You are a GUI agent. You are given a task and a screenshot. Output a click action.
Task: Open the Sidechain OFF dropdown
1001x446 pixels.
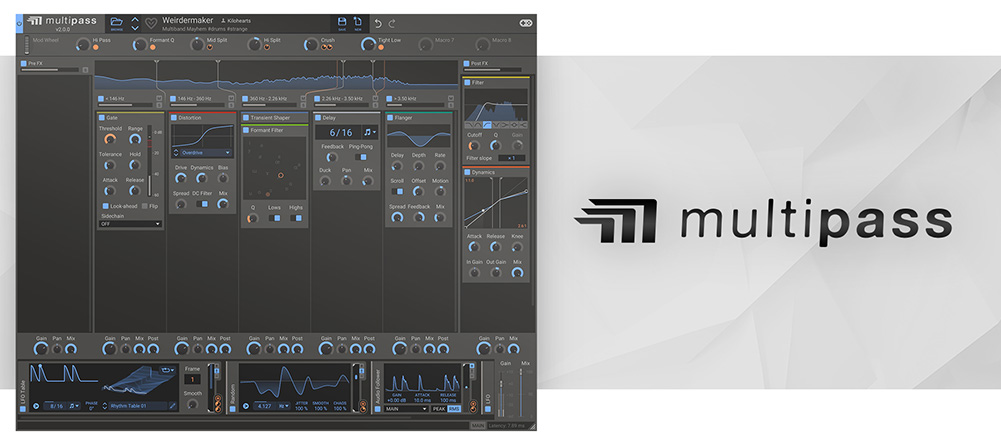point(129,224)
